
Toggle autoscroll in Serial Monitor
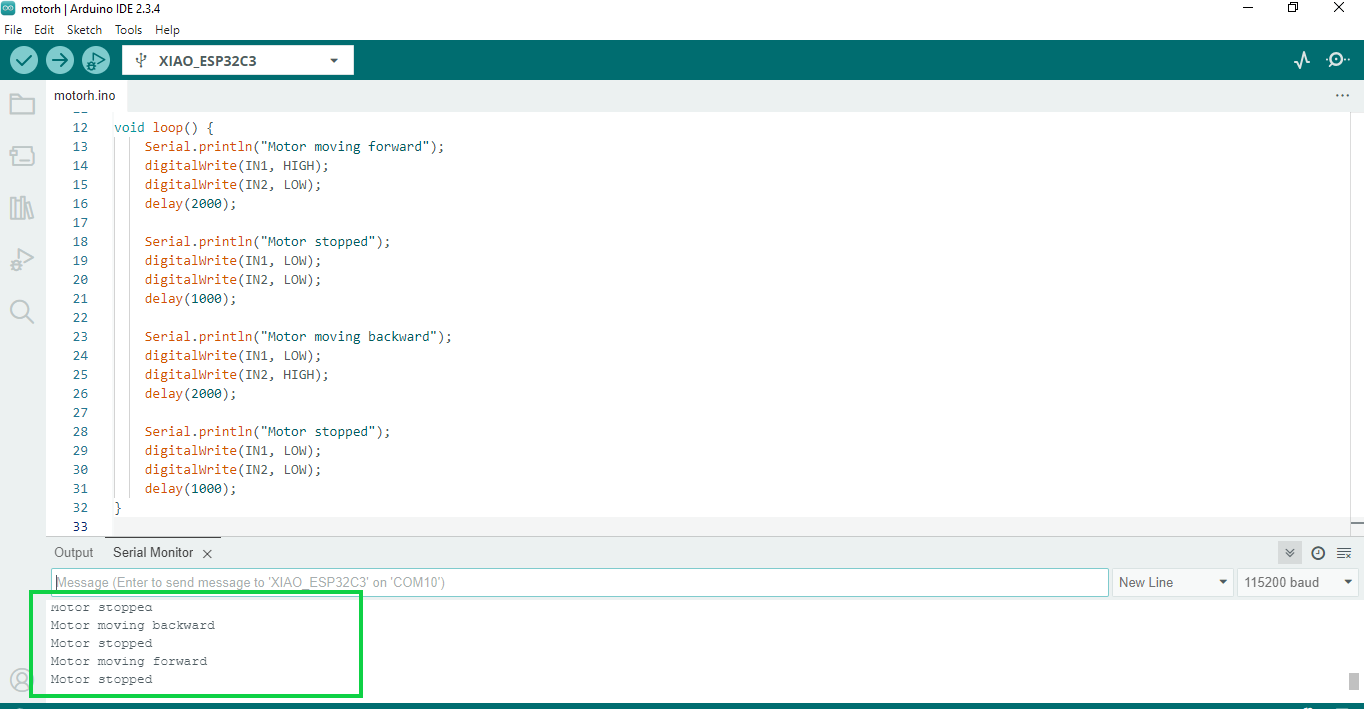click(x=1290, y=553)
